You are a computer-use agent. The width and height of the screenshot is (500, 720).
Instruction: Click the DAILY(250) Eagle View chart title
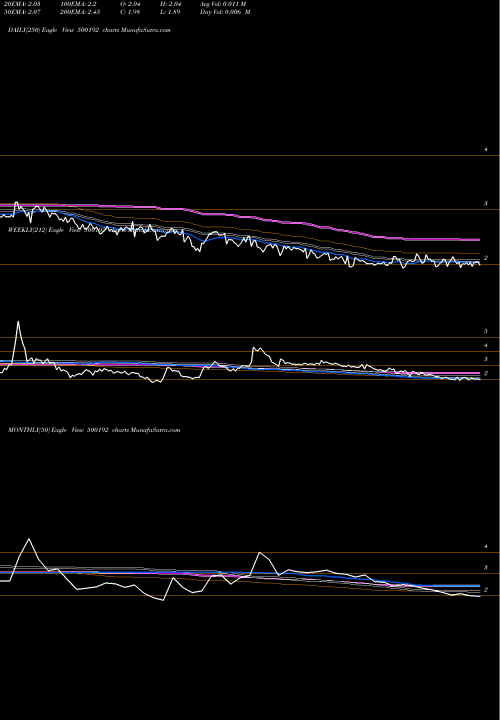point(89,30)
